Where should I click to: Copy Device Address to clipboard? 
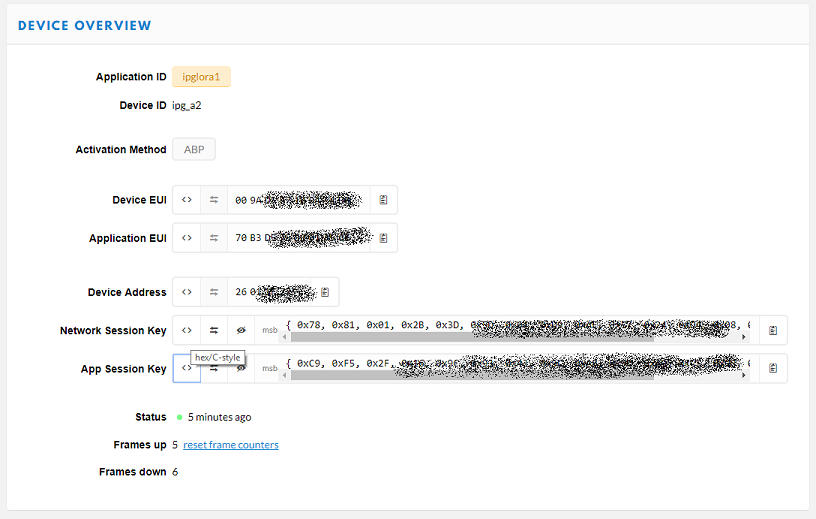click(x=325, y=292)
